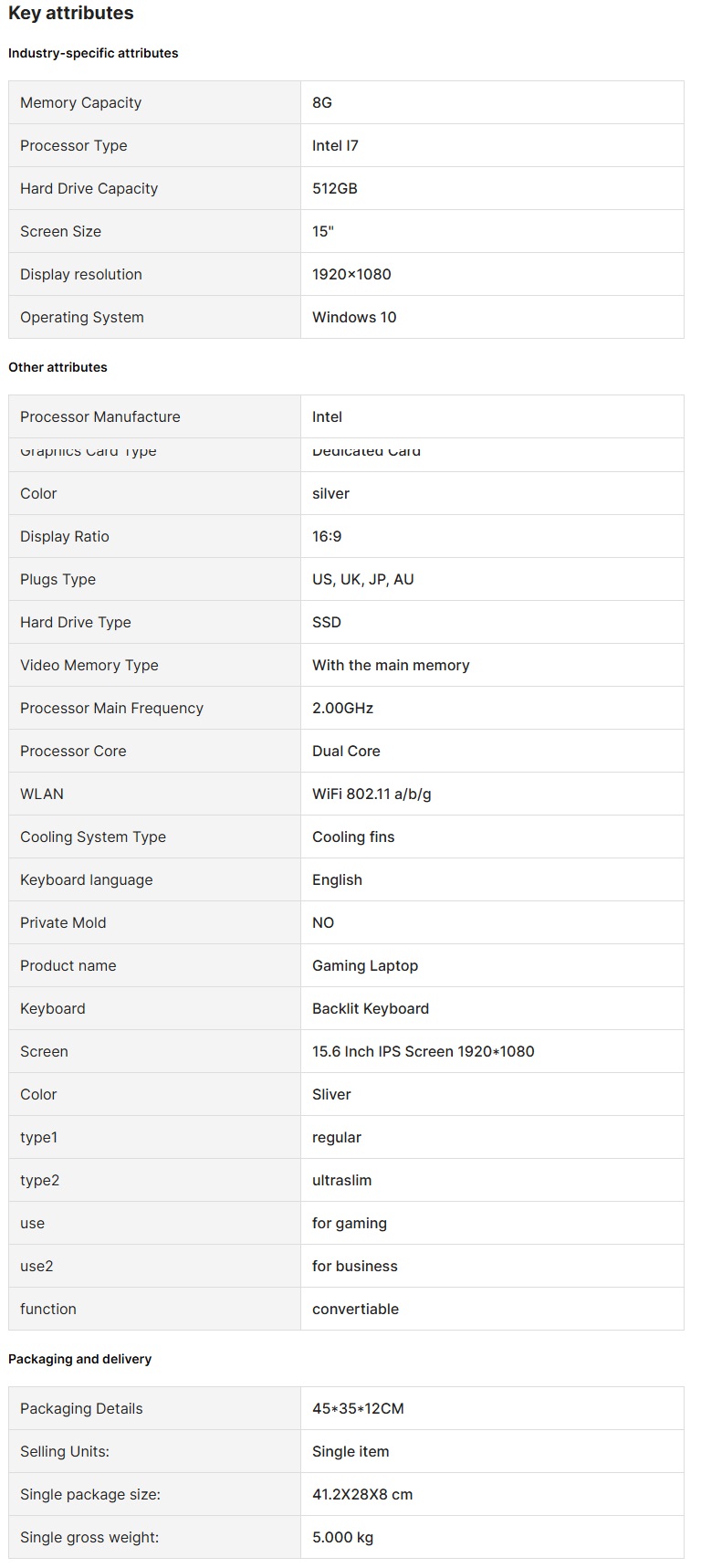Click the Windows 10 operating system value
Screen dimensions: 701x1568
tap(354, 317)
